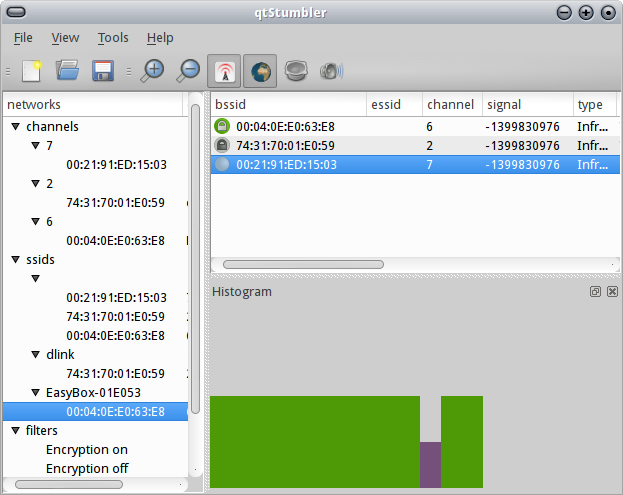This screenshot has width=623, height=495.
Task: Open the View menu
Action: 65,38
